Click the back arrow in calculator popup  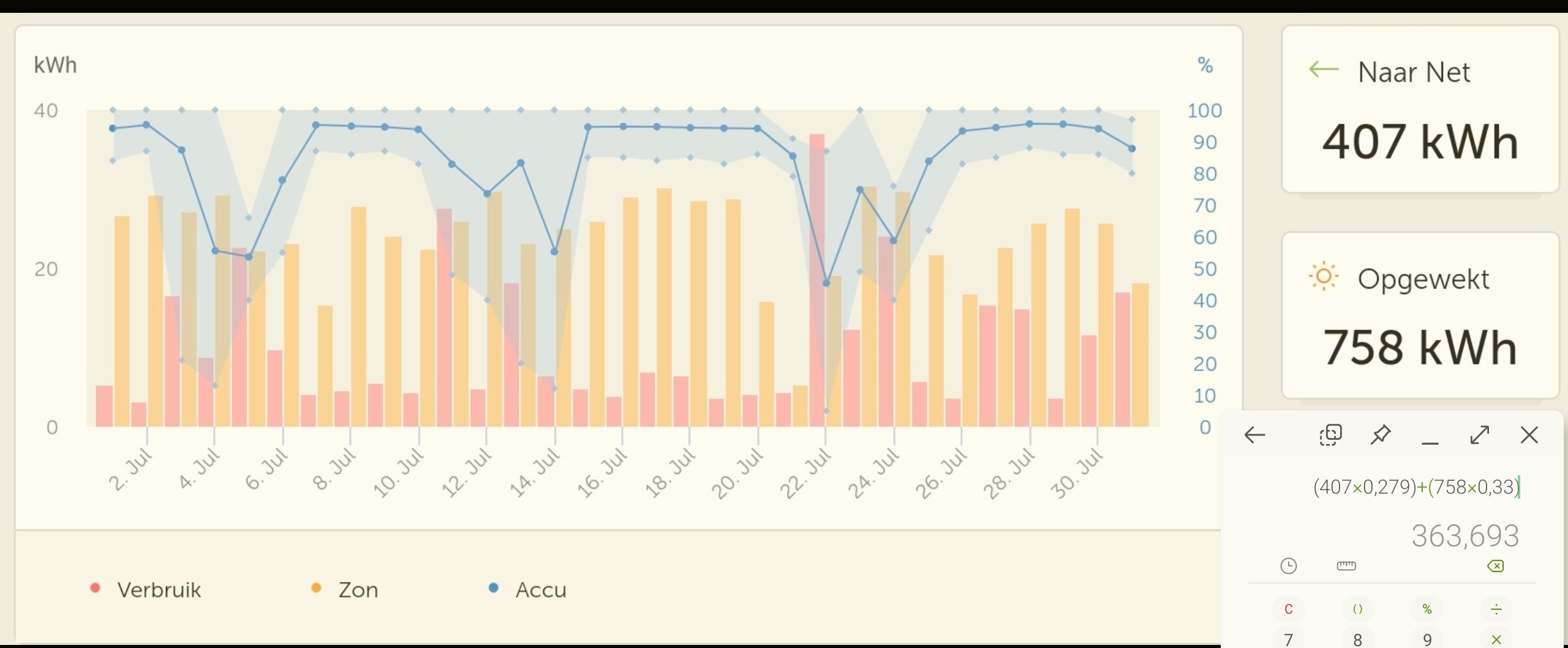coord(1255,435)
